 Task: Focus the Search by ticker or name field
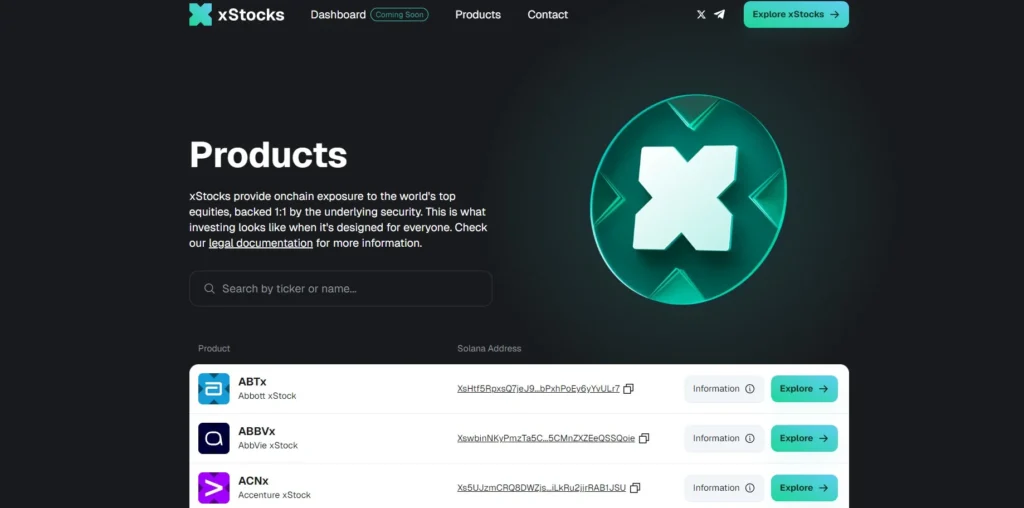point(340,289)
